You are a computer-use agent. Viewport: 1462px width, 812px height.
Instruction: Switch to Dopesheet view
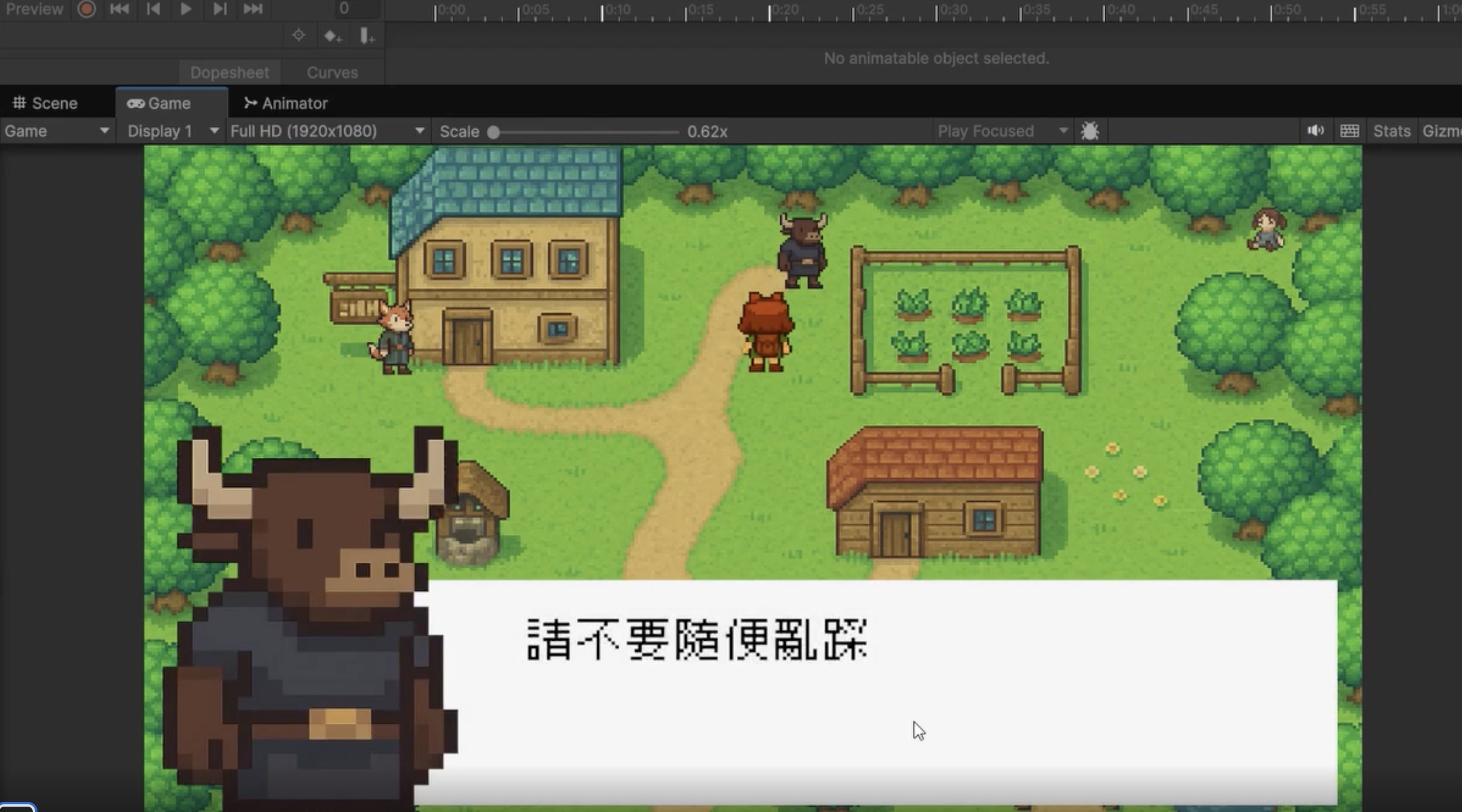(x=230, y=73)
